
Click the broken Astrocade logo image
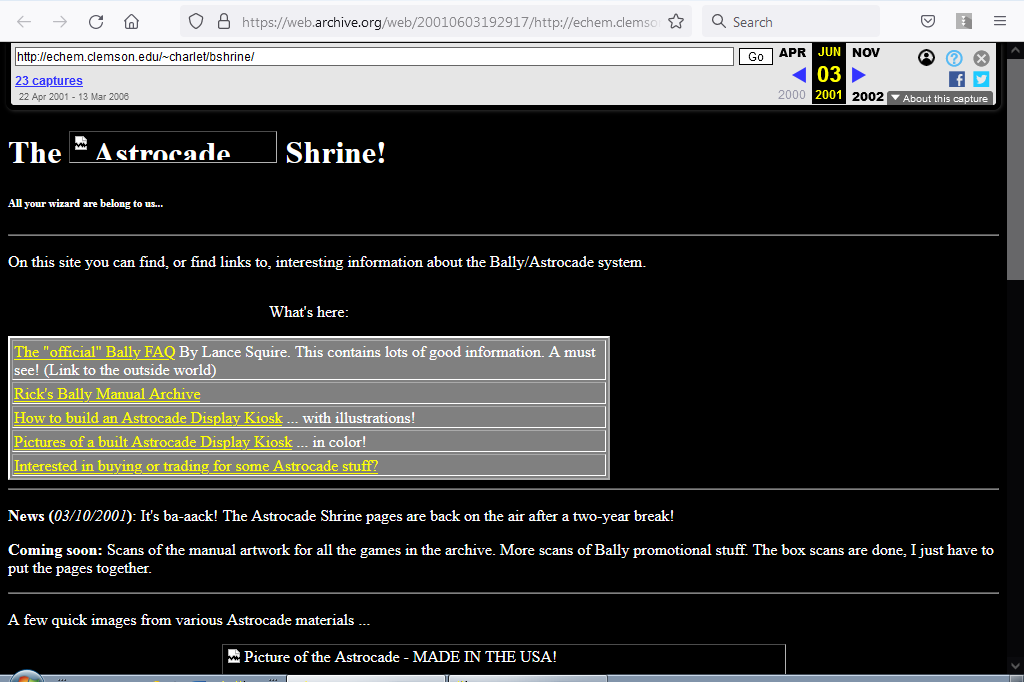click(x=173, y=147)
